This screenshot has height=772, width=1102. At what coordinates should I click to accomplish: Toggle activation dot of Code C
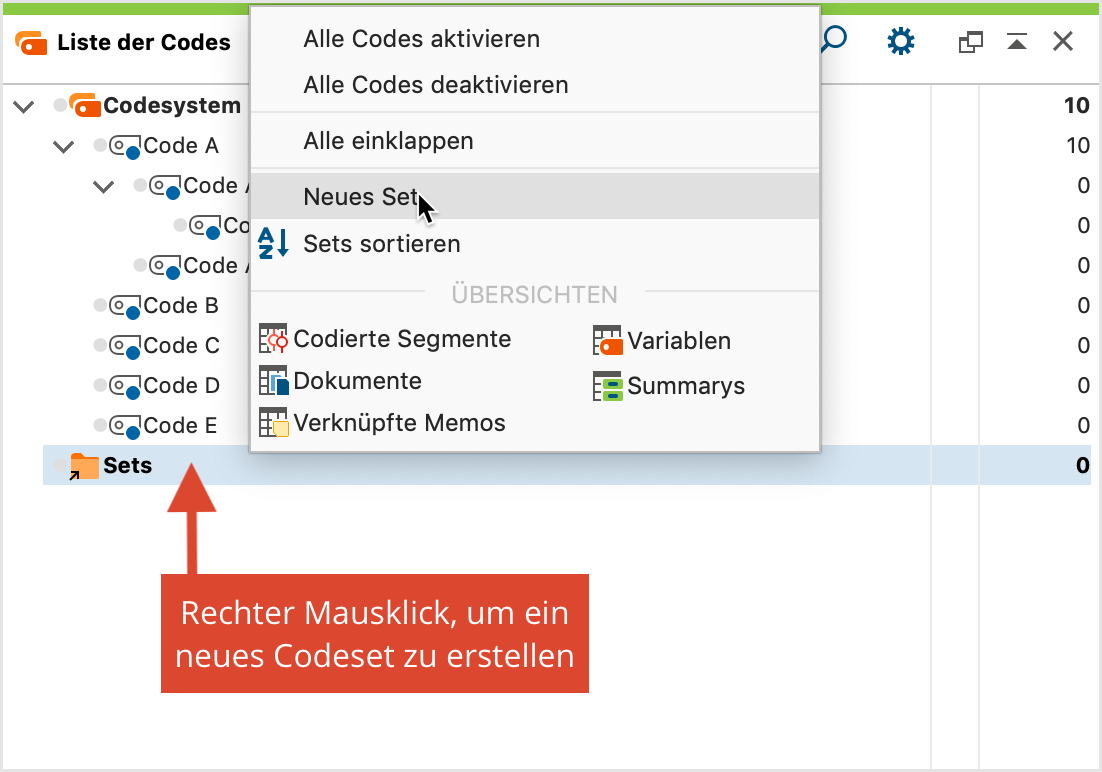pos(101,345)
